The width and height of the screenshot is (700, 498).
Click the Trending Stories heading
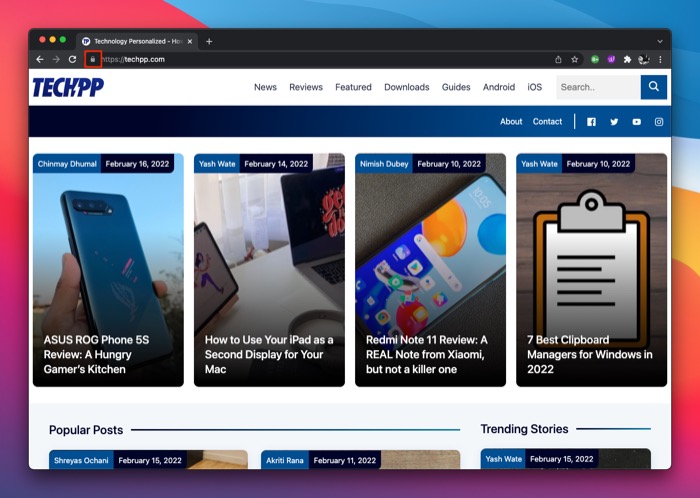click(x=524, y=429)
